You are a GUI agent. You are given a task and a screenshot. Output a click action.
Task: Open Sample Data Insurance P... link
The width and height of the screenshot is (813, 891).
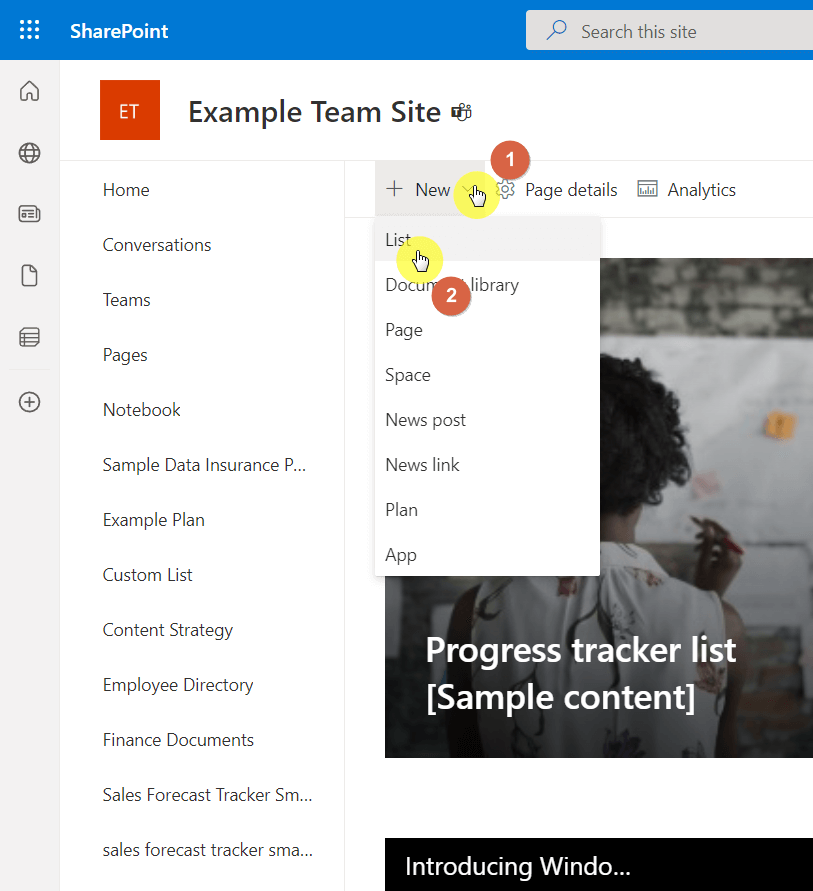point(205,465)
